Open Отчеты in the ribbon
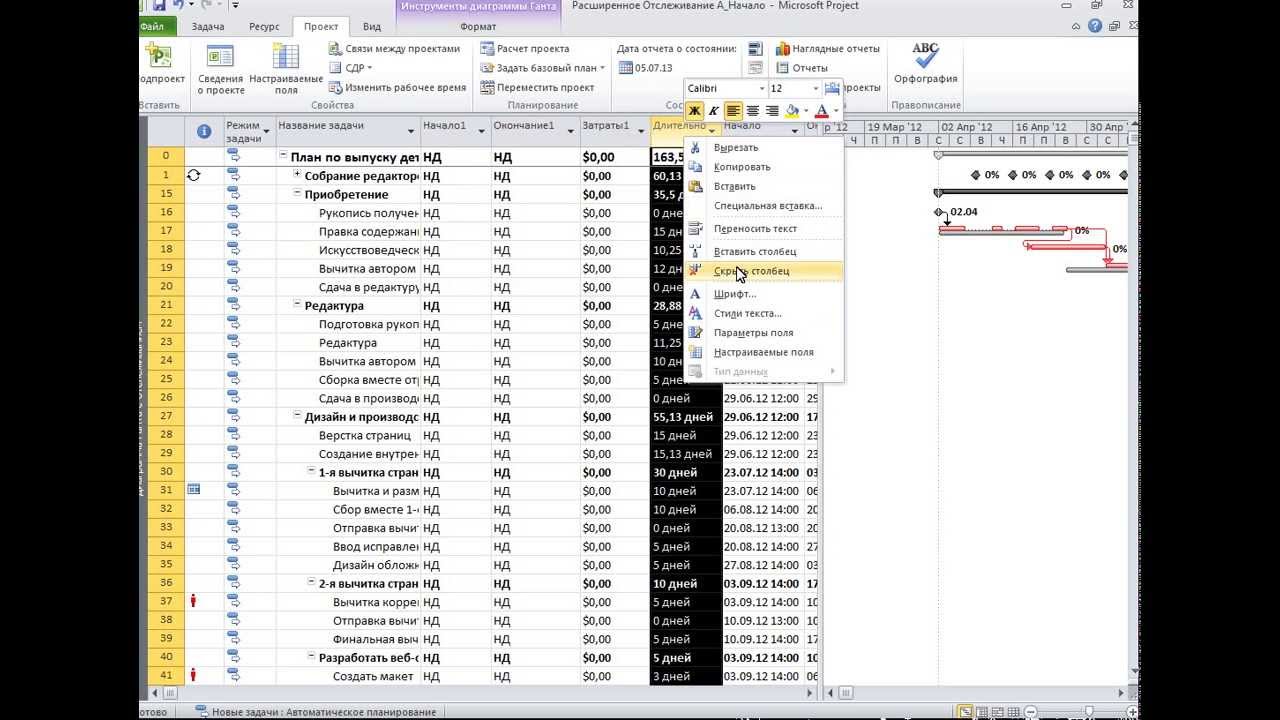1280x720 pixels. click(801, 68)
